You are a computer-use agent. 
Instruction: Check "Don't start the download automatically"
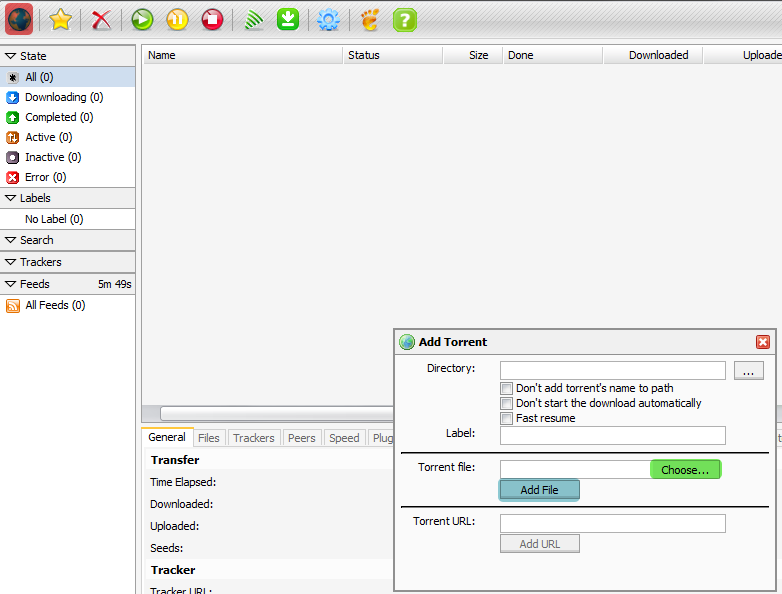tap(507, 403)
